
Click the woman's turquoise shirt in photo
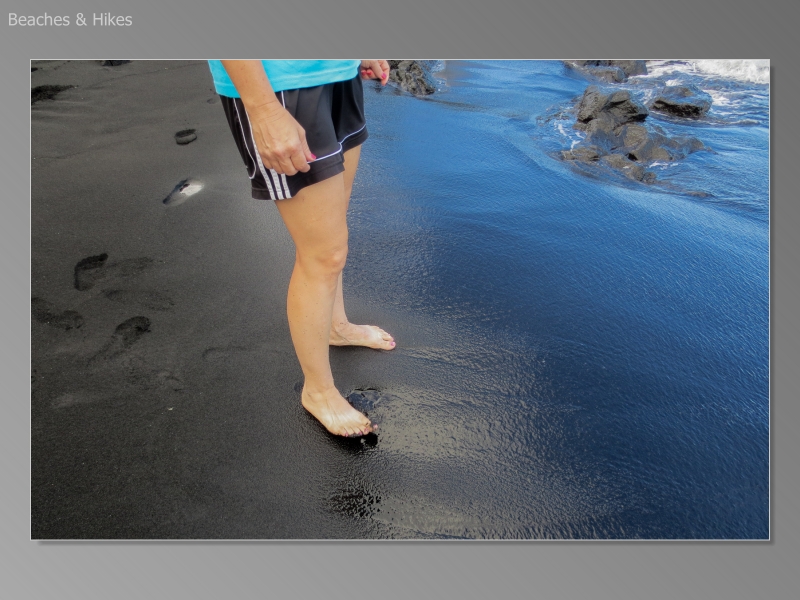[x=285, y=75]
